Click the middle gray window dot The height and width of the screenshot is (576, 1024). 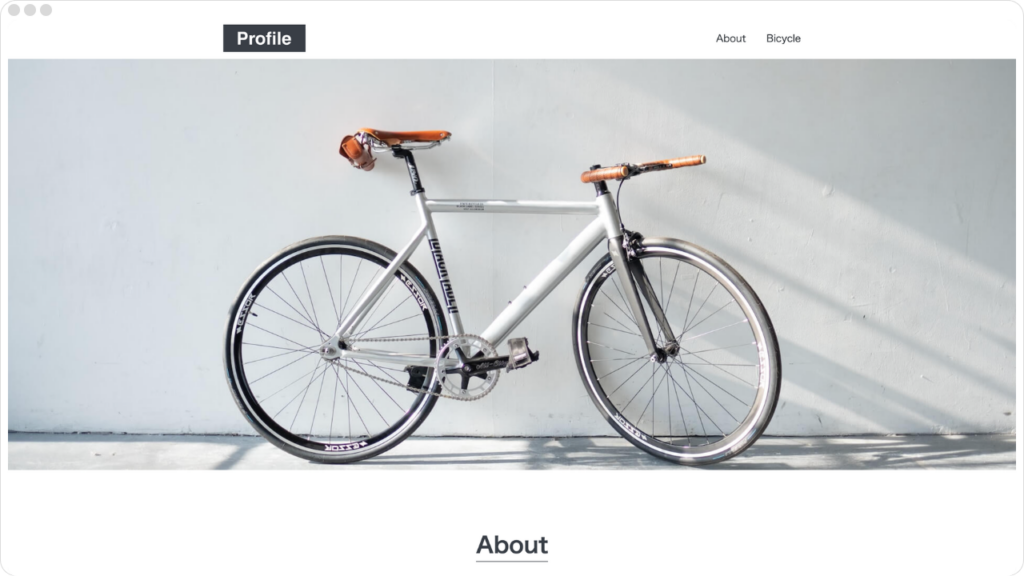pyautogui.click(x=29, y=10)
